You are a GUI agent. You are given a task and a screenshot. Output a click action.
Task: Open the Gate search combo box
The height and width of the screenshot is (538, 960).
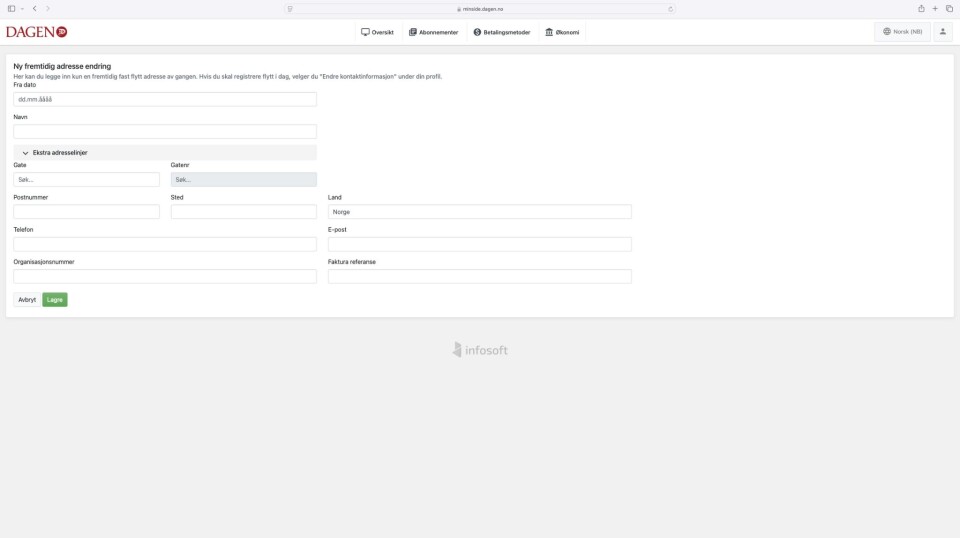click(86, 180)
